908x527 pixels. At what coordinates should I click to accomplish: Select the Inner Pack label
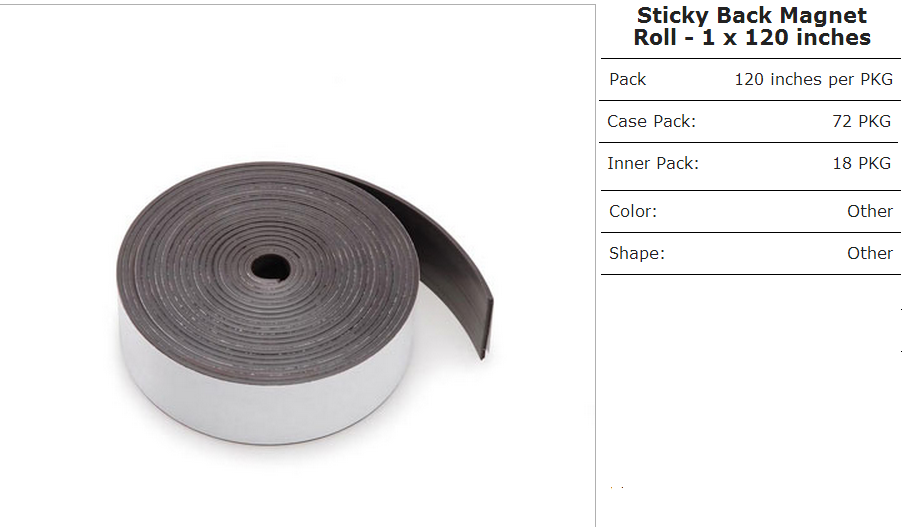click(x=653, y=164)
